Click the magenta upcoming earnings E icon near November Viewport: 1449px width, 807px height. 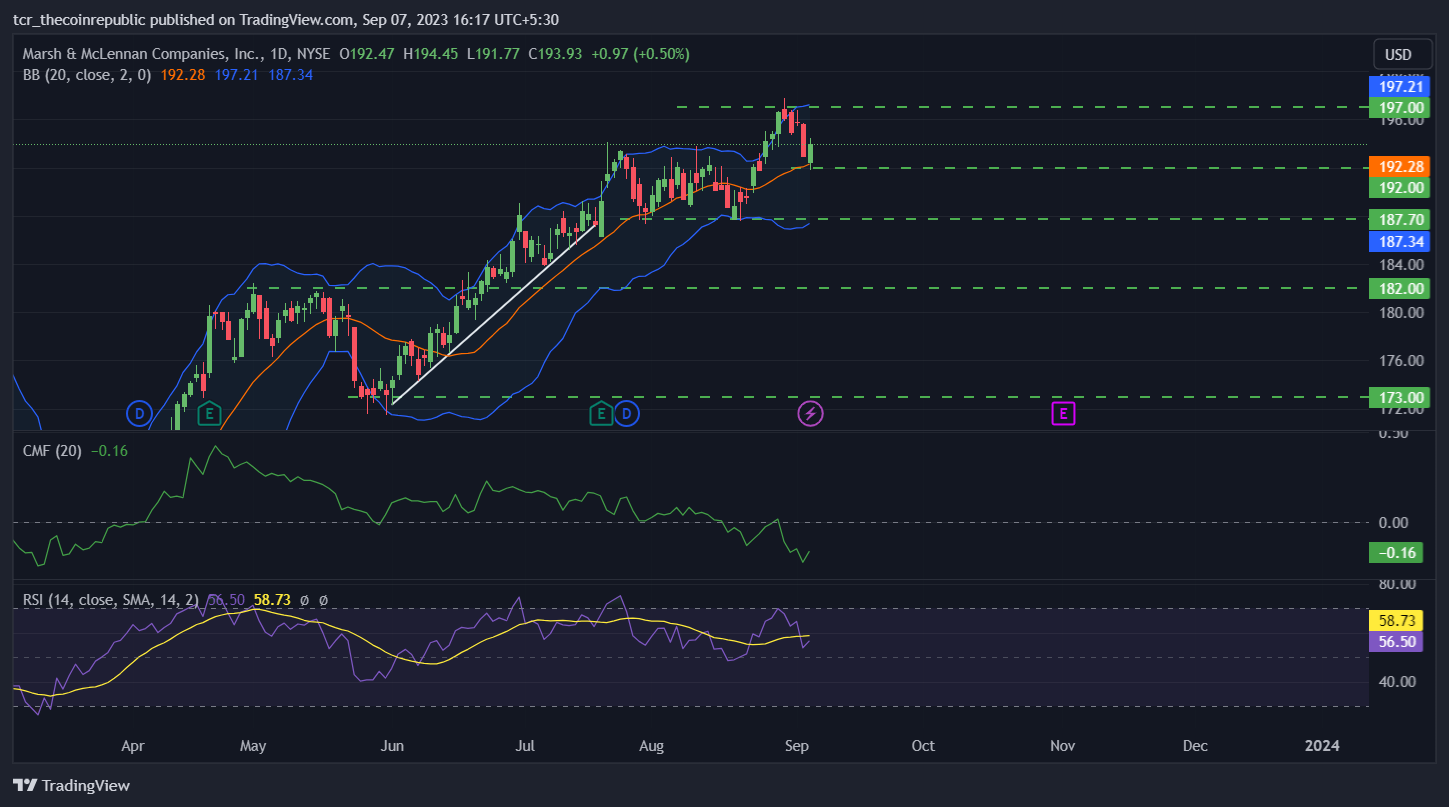pyautogui.click(x=1063, y=413)
